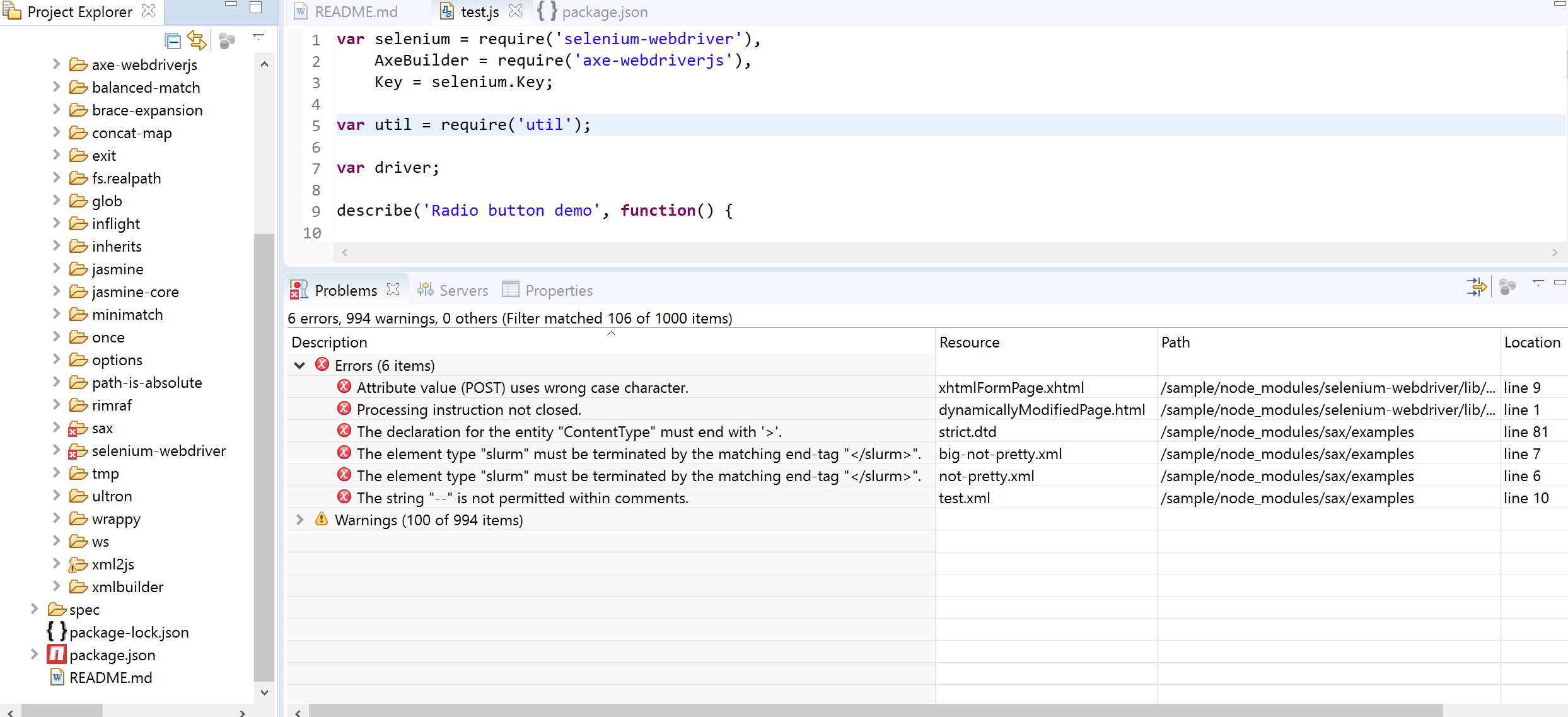
Task: Collapse all items in Project Explorer
Action: pos(172,40)
